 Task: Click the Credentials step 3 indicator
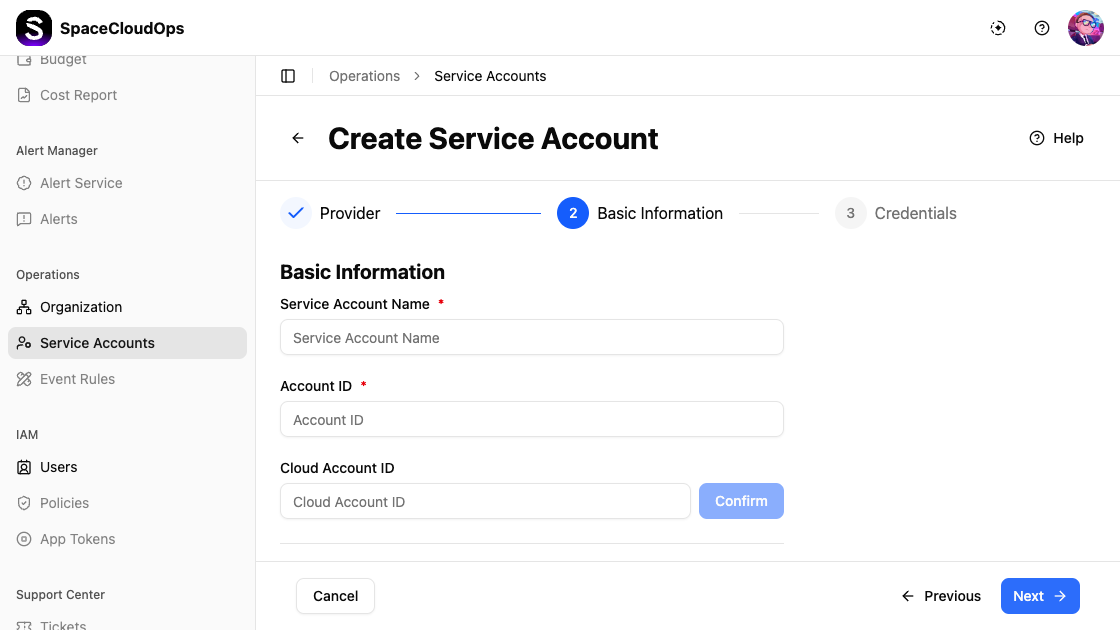(x=851, y=213)
